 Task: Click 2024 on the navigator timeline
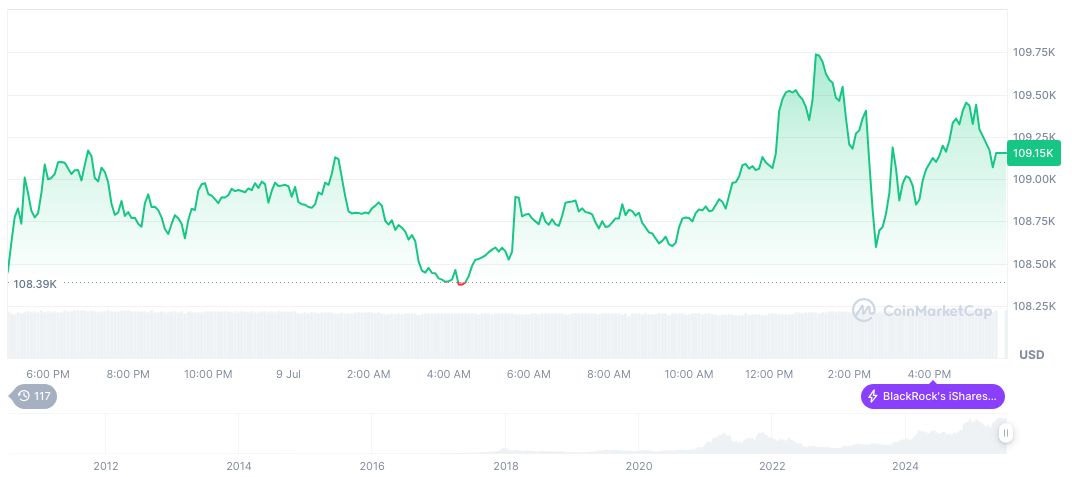point(905,466)
